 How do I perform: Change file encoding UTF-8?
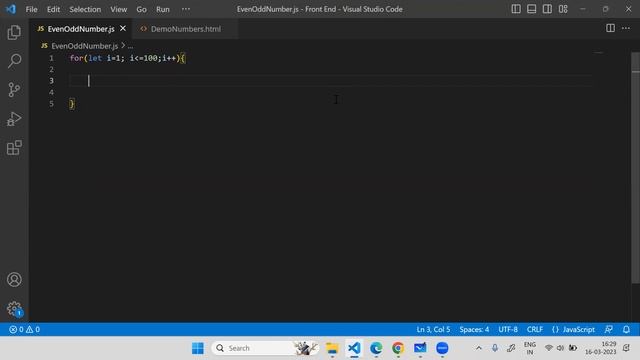[508, 329]
